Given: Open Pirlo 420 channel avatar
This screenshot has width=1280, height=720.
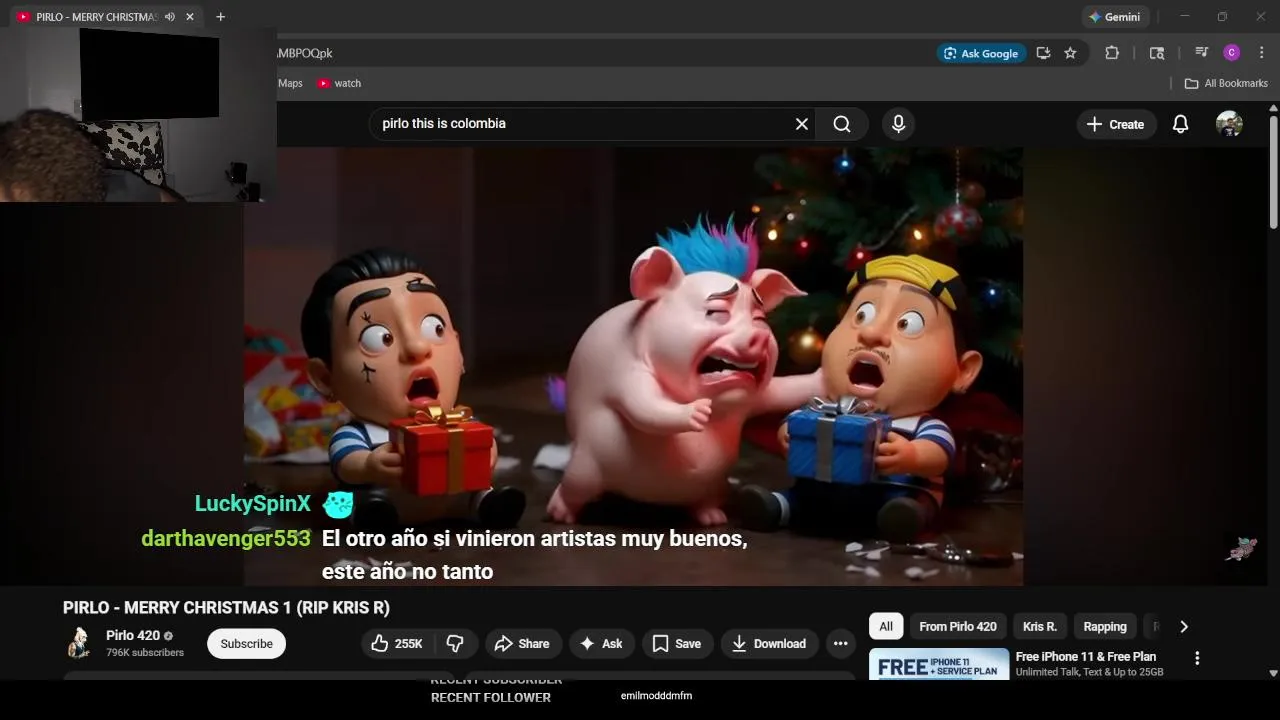Looking at the screenshot, I should pyautogui.click(x=79, y=643).
